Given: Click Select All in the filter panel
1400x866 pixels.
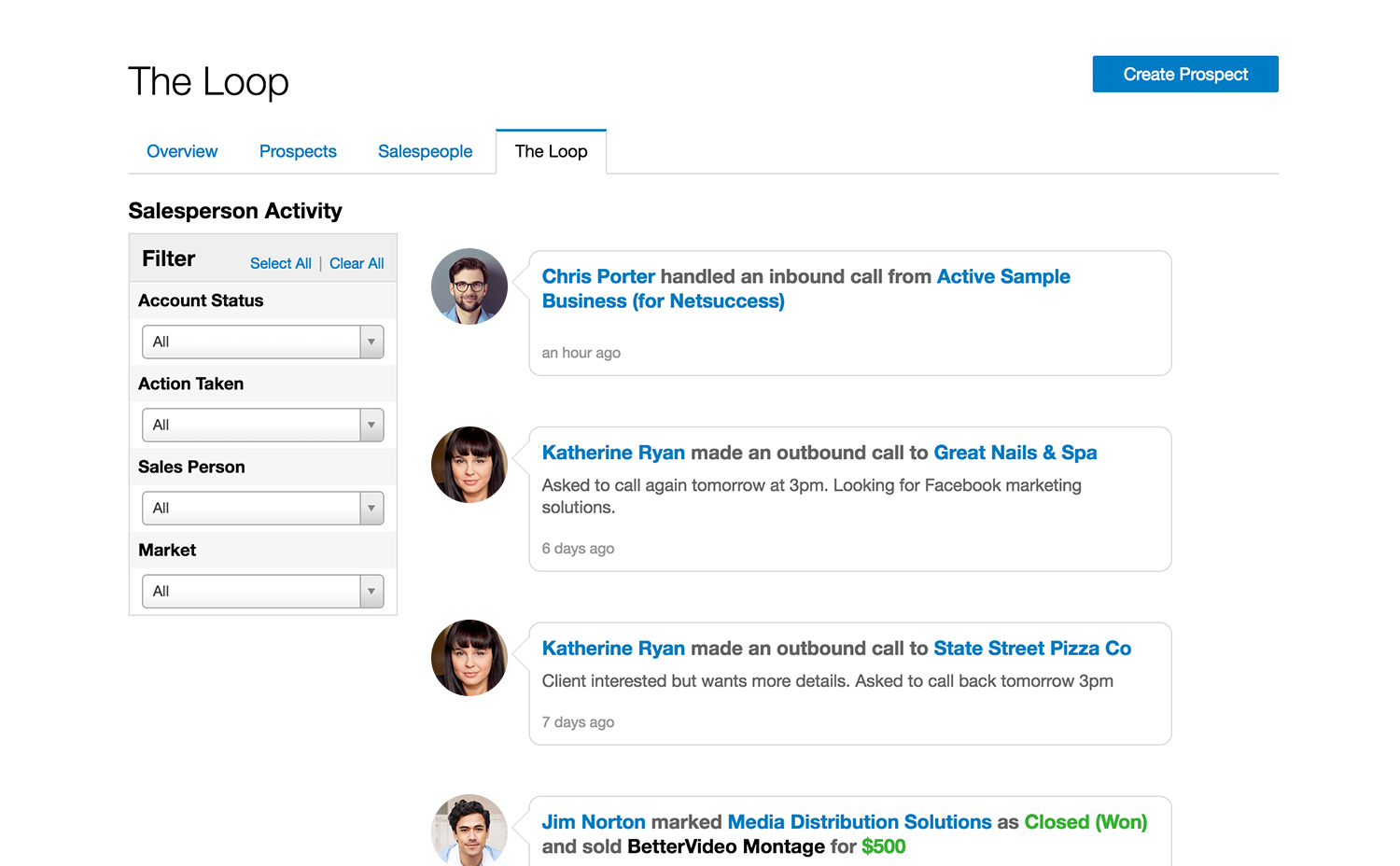Looking at the screenshot, I should click(280, 263).
